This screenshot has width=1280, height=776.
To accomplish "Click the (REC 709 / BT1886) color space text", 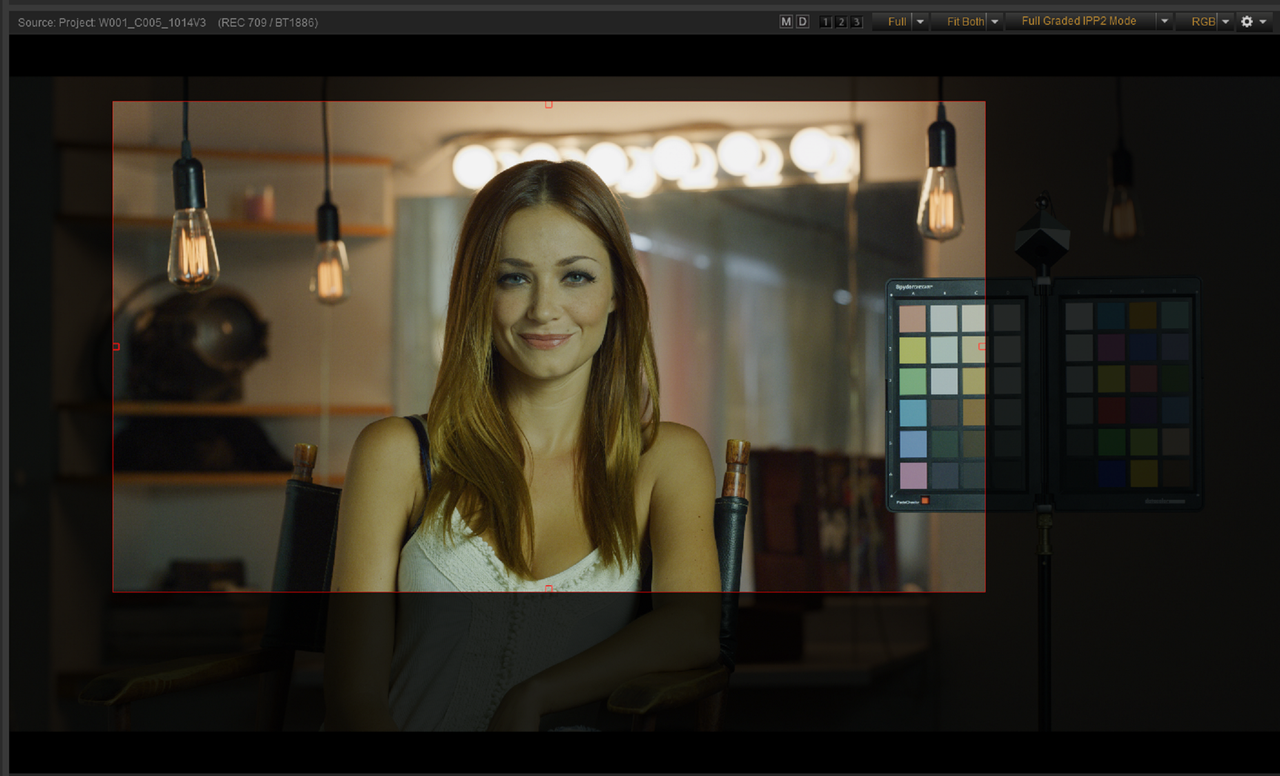I will coord(267,22).
